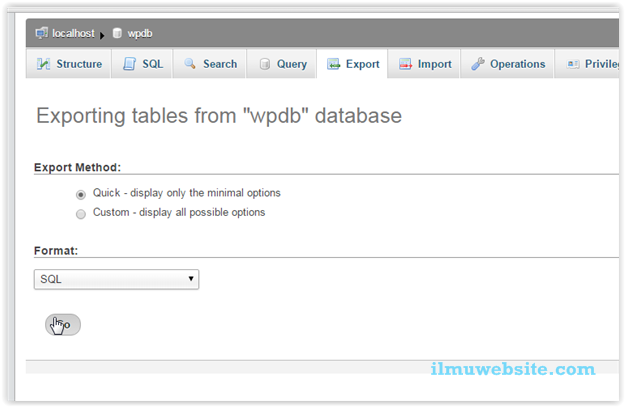Open the SQL format dropdown

tap(116, 279)
